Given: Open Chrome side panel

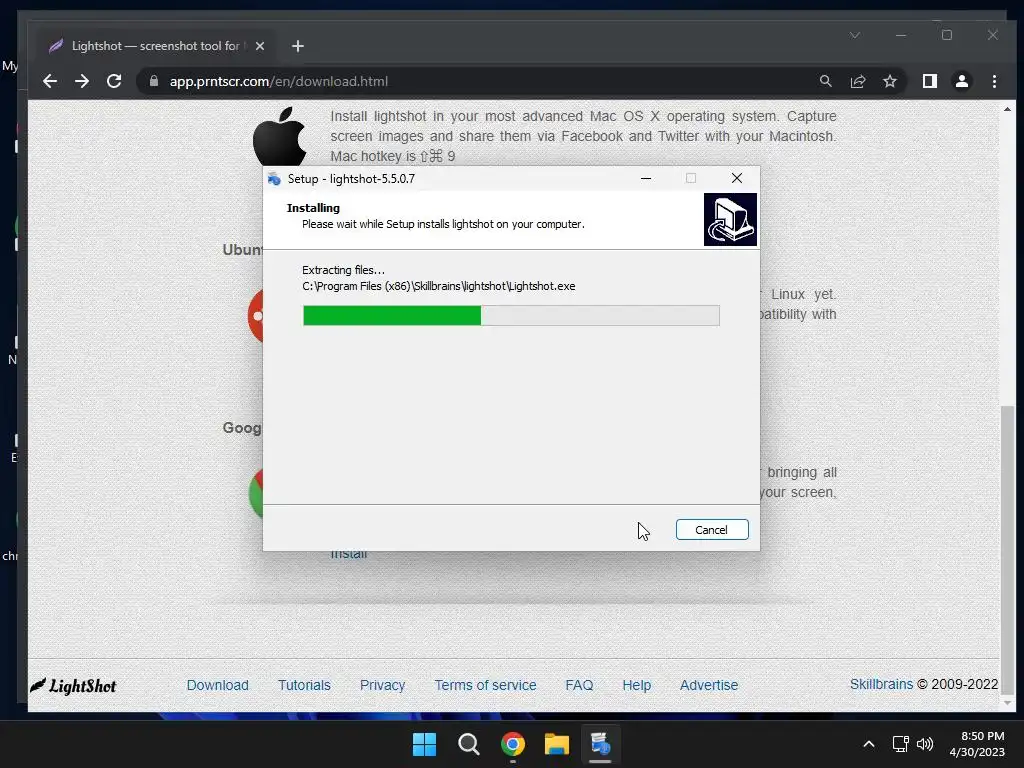Looking at the screenshot, I should tap(929, 81).
